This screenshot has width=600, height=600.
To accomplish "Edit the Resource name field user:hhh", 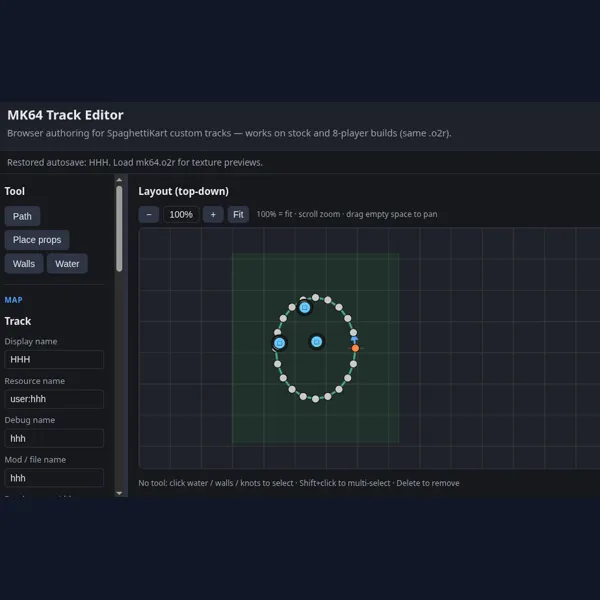I will 54,399.
